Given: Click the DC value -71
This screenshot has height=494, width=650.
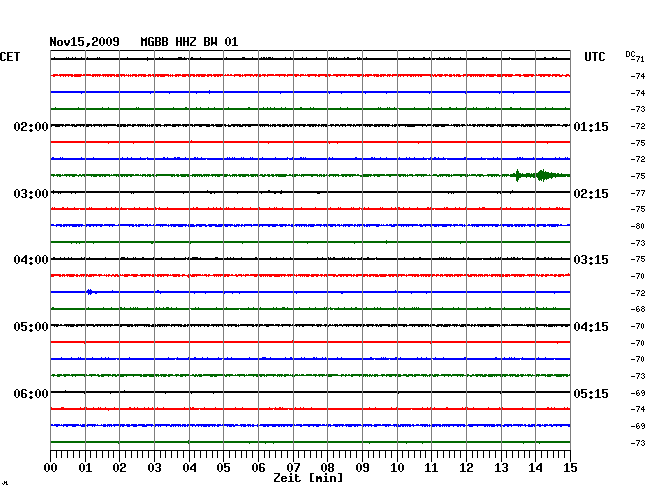Looking at the screenshot, I should 639,59.
